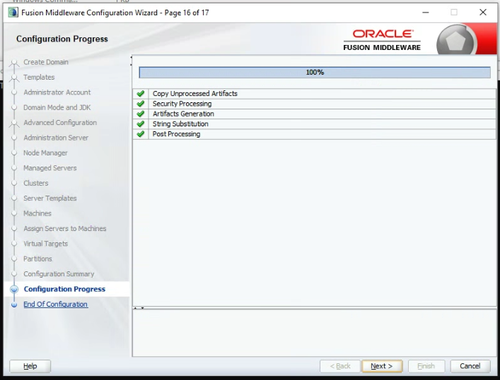Click the wizard application icon in title bar

(13, 13)
